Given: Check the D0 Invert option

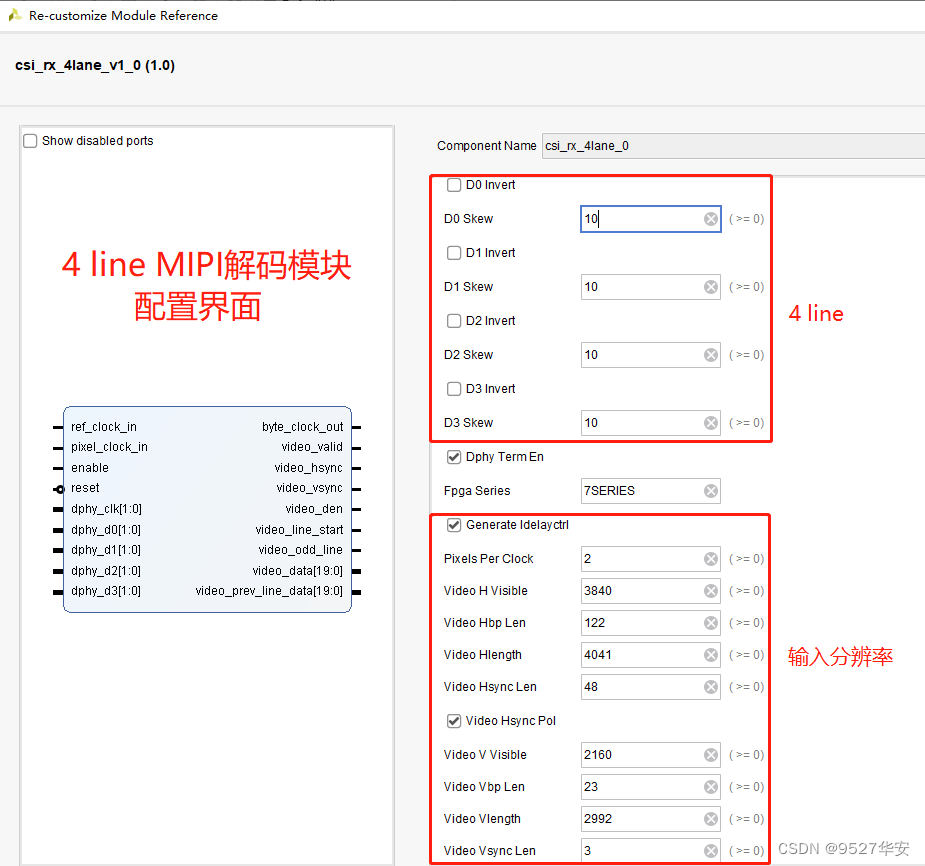Looking at the screenshot, I should click(x=454, y=185).
